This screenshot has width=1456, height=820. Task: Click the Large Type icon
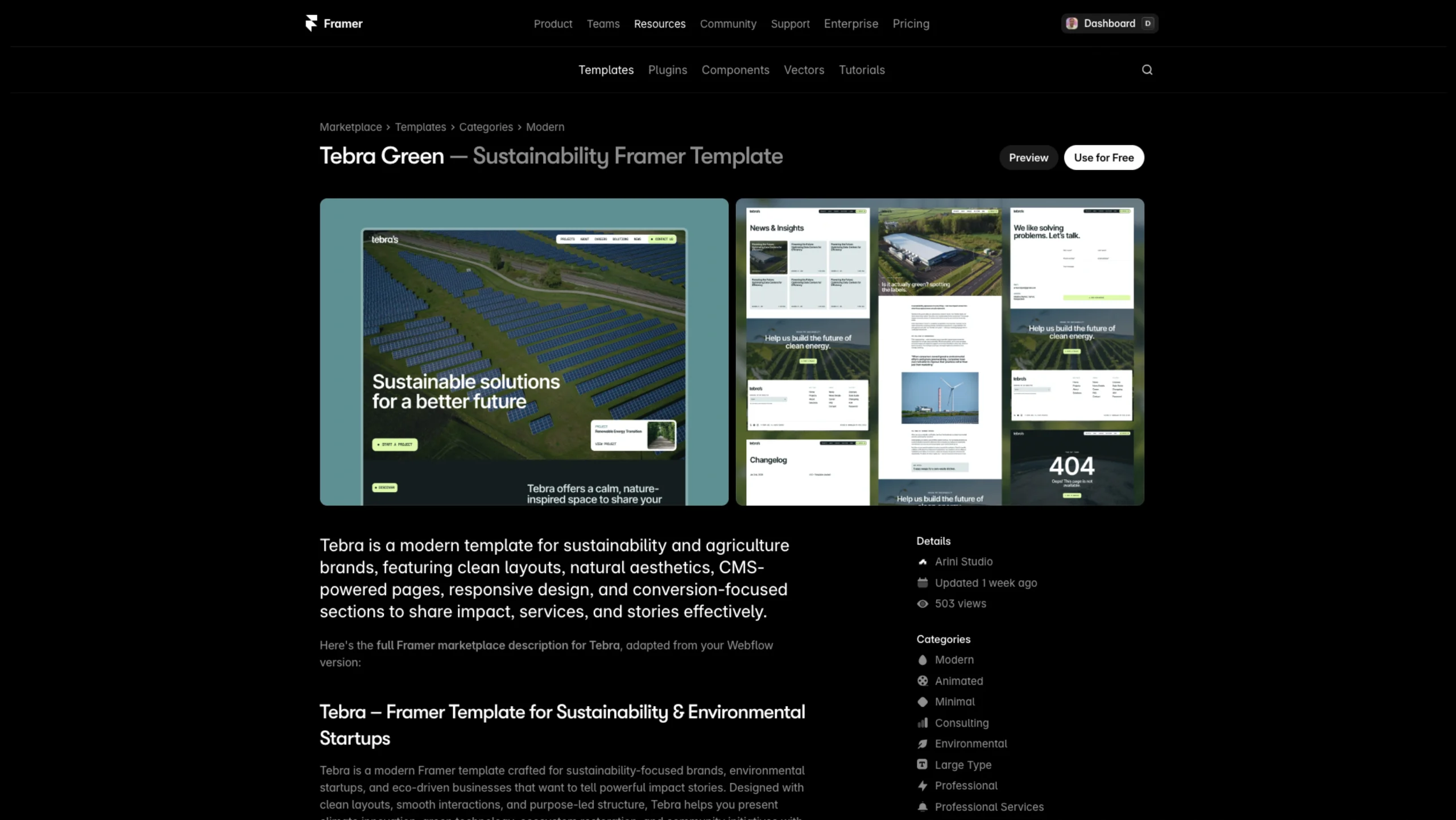coord(923,765)
